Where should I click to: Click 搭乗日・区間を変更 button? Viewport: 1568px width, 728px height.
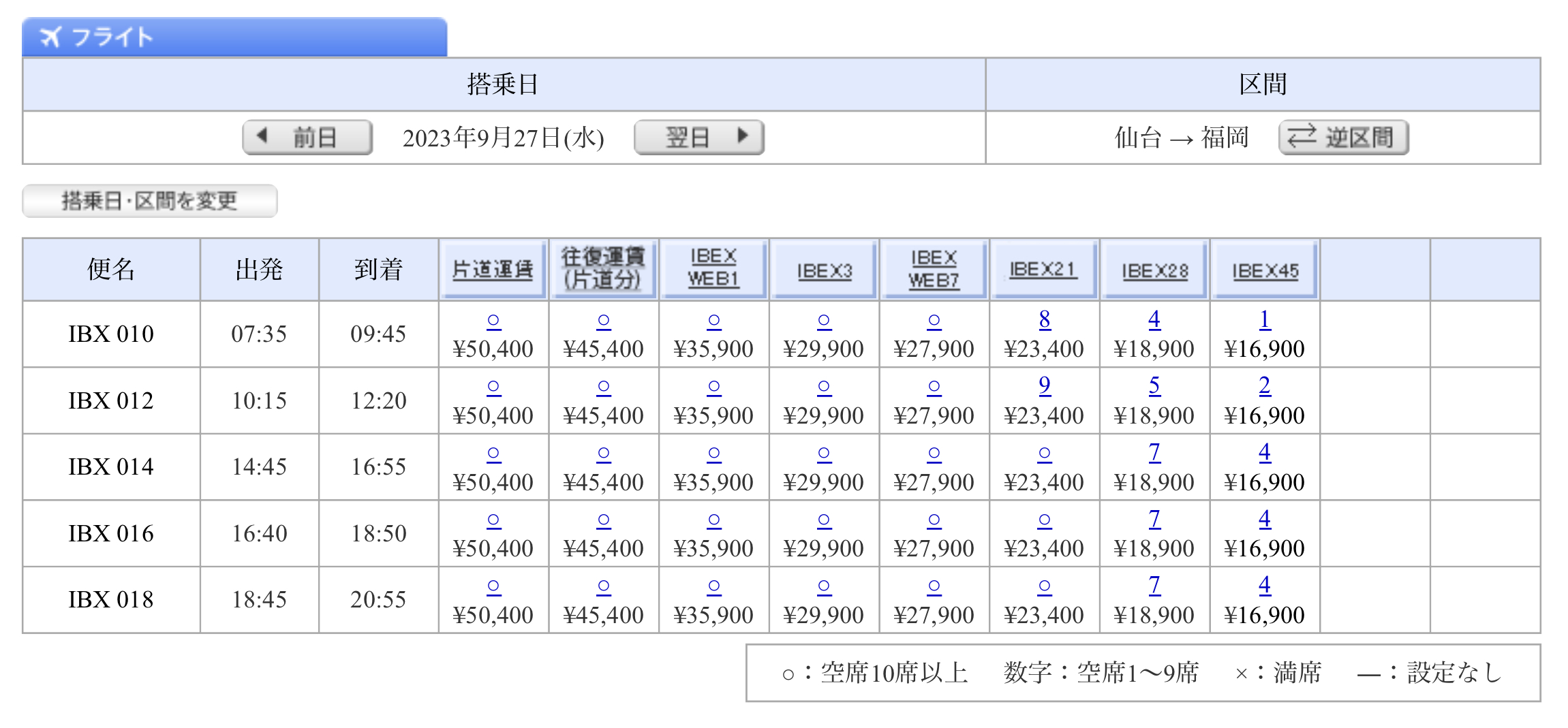point(150,201)
